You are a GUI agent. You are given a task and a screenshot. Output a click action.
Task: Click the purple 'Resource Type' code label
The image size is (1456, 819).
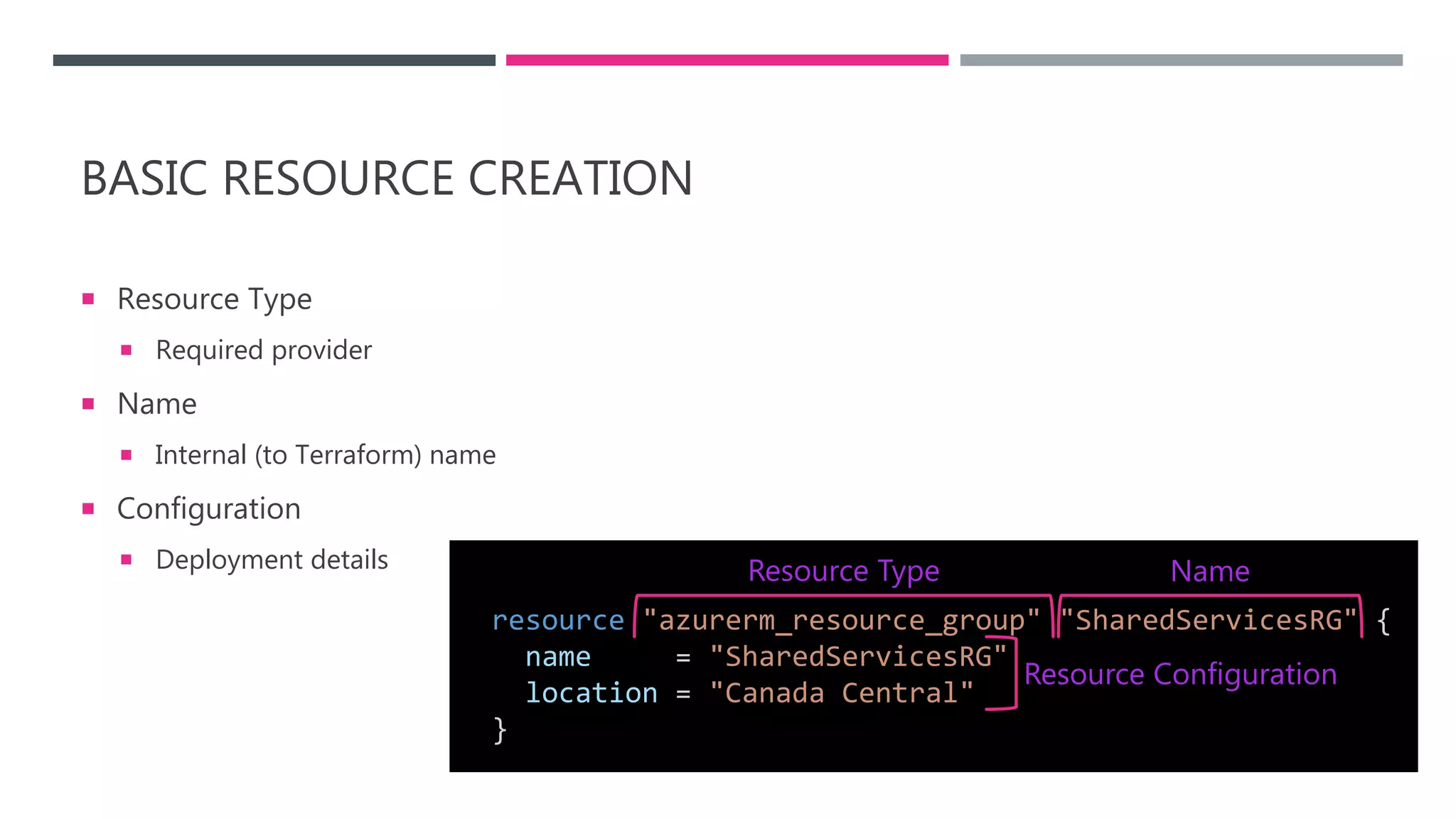[843, 571]
